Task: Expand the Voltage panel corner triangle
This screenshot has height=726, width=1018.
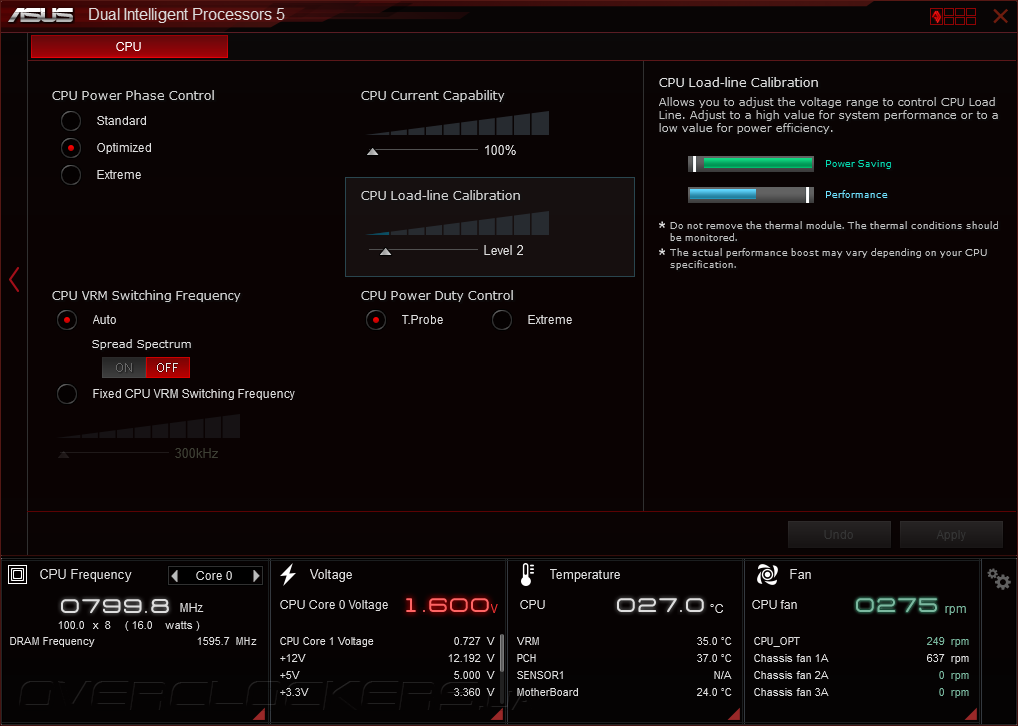Action: coord(497,714)
